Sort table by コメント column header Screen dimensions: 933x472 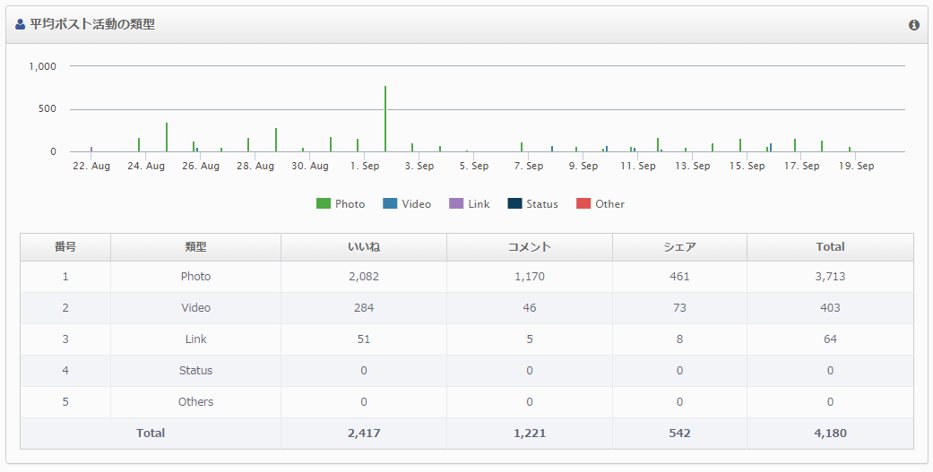pyautogui.click(x=529, y=247)
